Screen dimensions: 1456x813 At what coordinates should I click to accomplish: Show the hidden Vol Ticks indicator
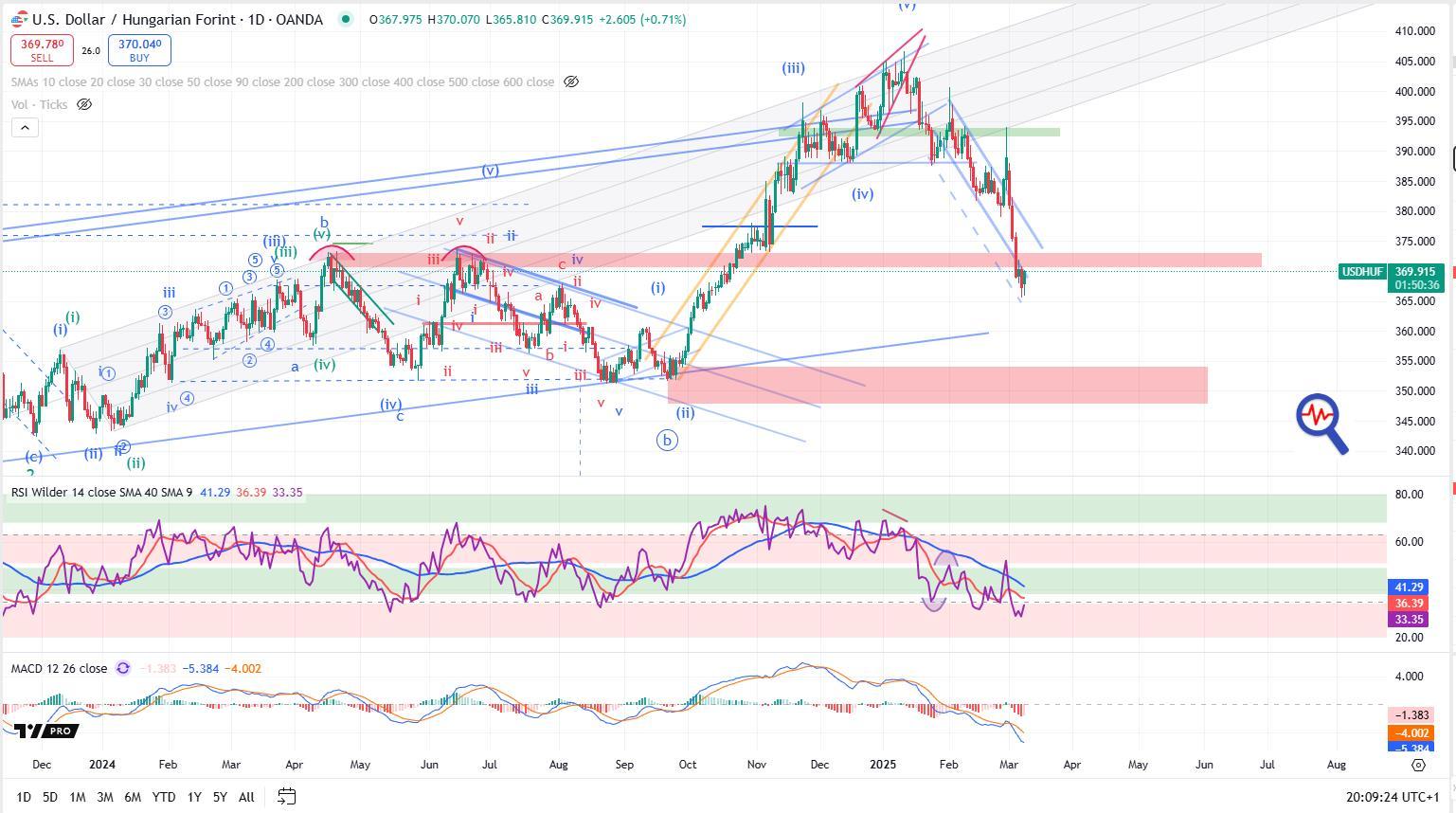pyautogui.click(x=83, y=105)
